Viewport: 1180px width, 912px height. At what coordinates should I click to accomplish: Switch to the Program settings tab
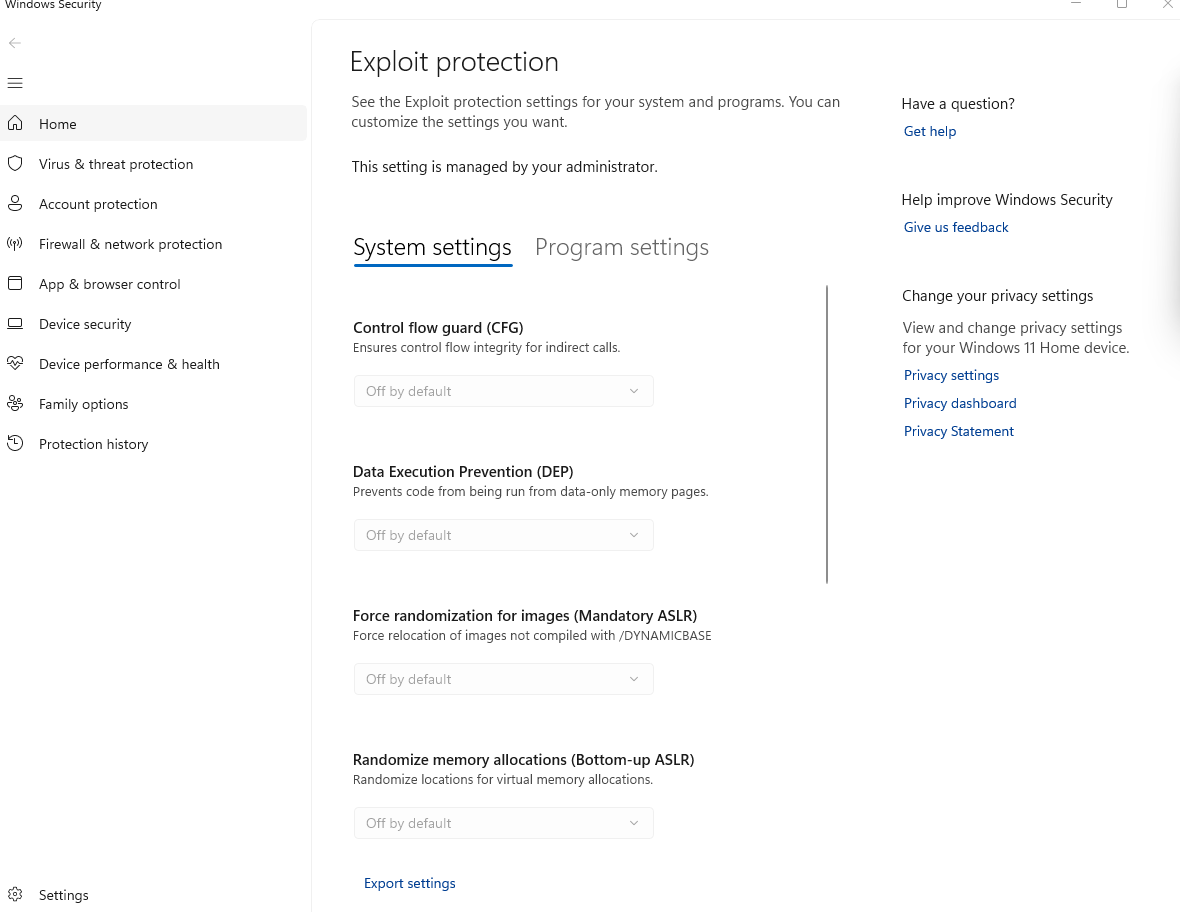tap(622, 248)
